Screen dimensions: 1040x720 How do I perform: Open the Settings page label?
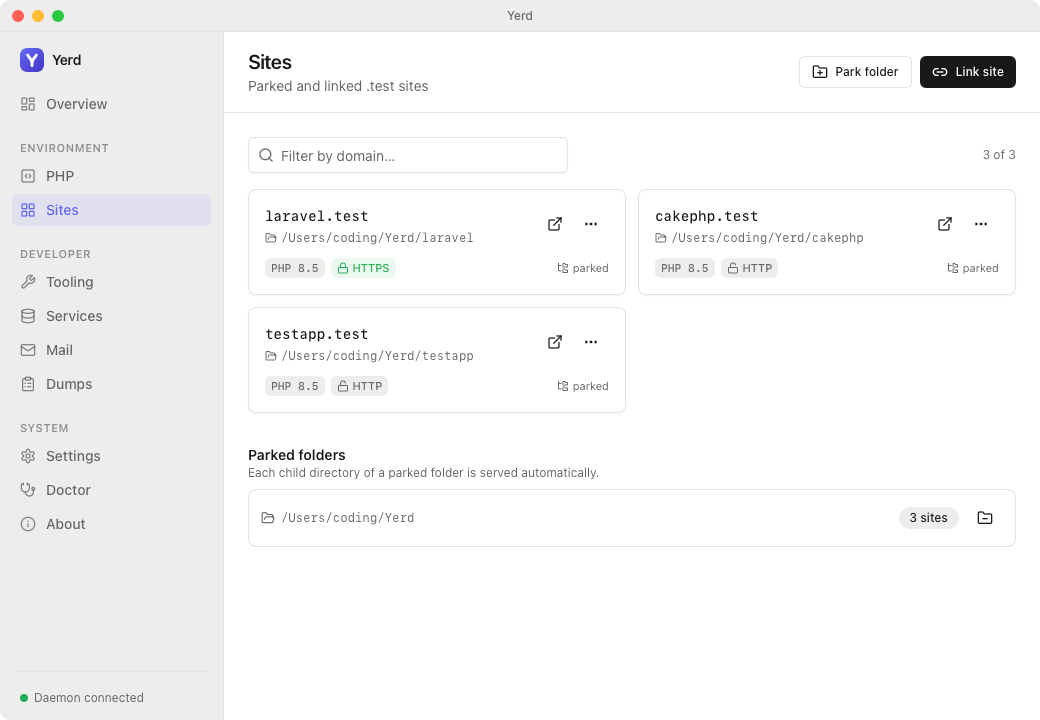(x=73, y=456)
